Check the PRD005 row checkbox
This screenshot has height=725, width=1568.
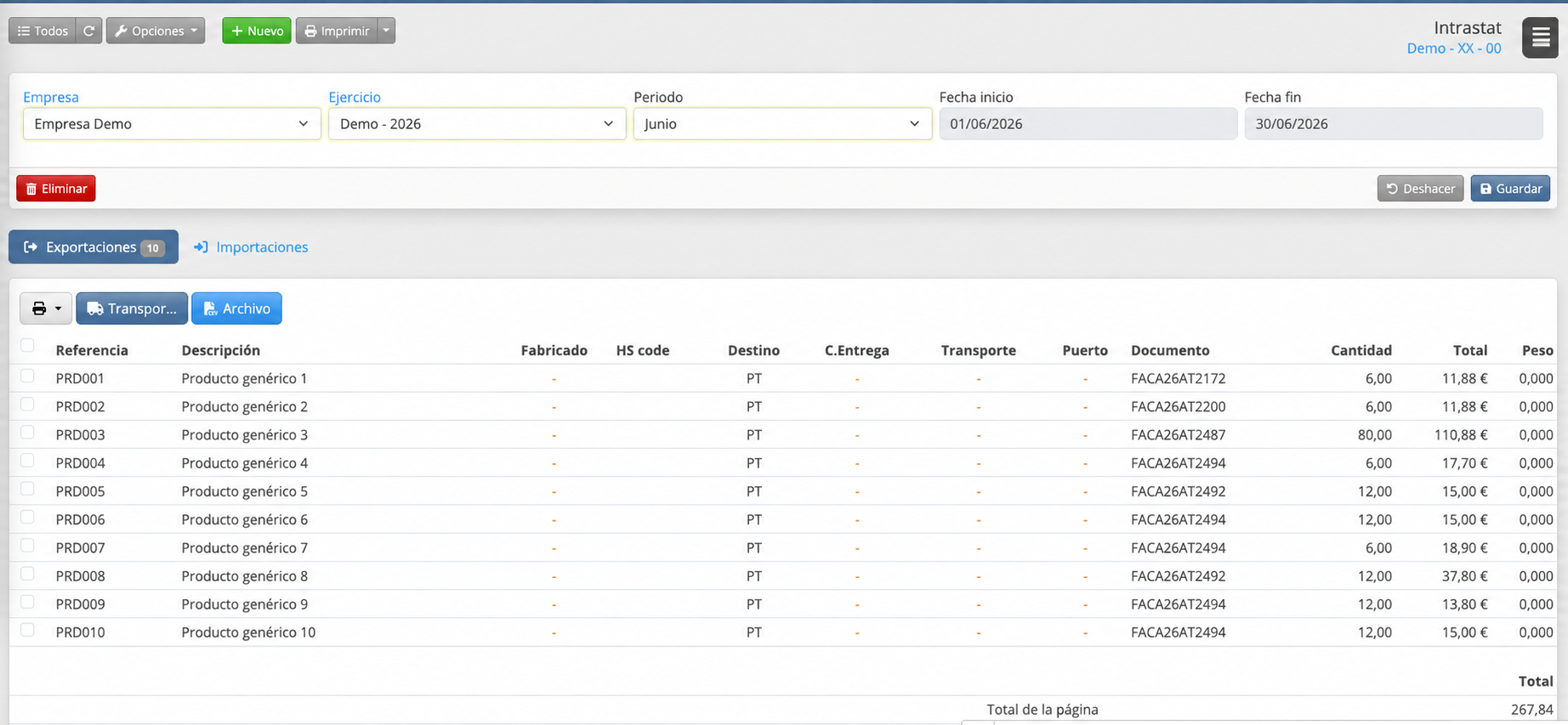27,489
